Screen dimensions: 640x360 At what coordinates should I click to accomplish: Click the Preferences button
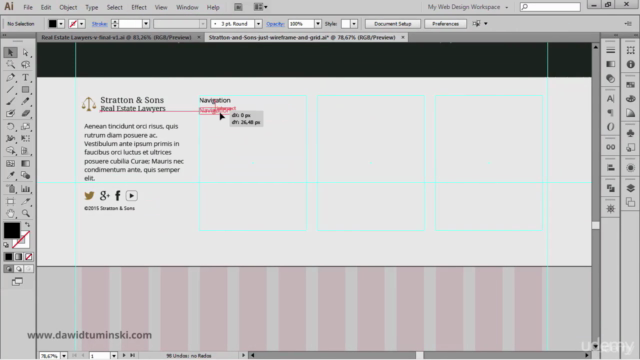pyautogui.click(x=445, y=24)
